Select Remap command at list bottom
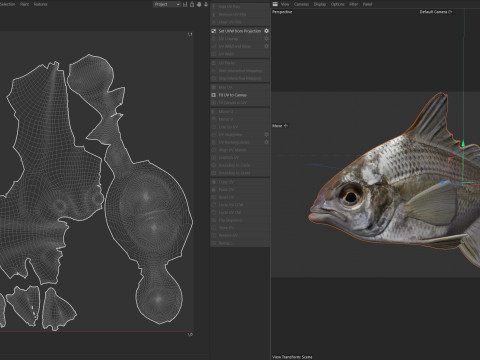480x360 pixels. point(240,243)
